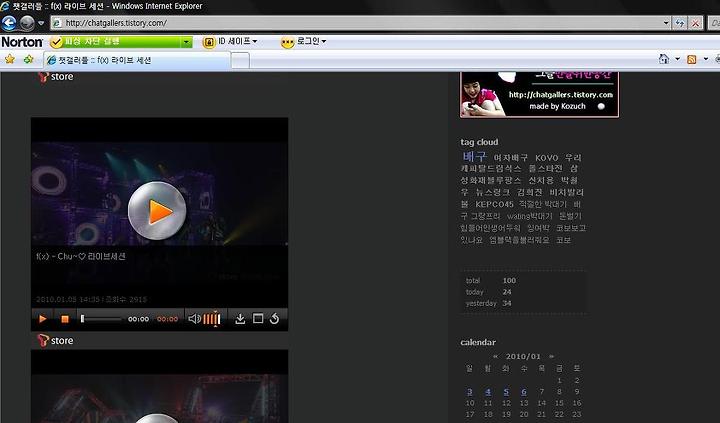Click the f(x) - Chu~♡ 라이브세션 video title
The height and width of the screenshot is (423, 720).
(x=81, y=256)
